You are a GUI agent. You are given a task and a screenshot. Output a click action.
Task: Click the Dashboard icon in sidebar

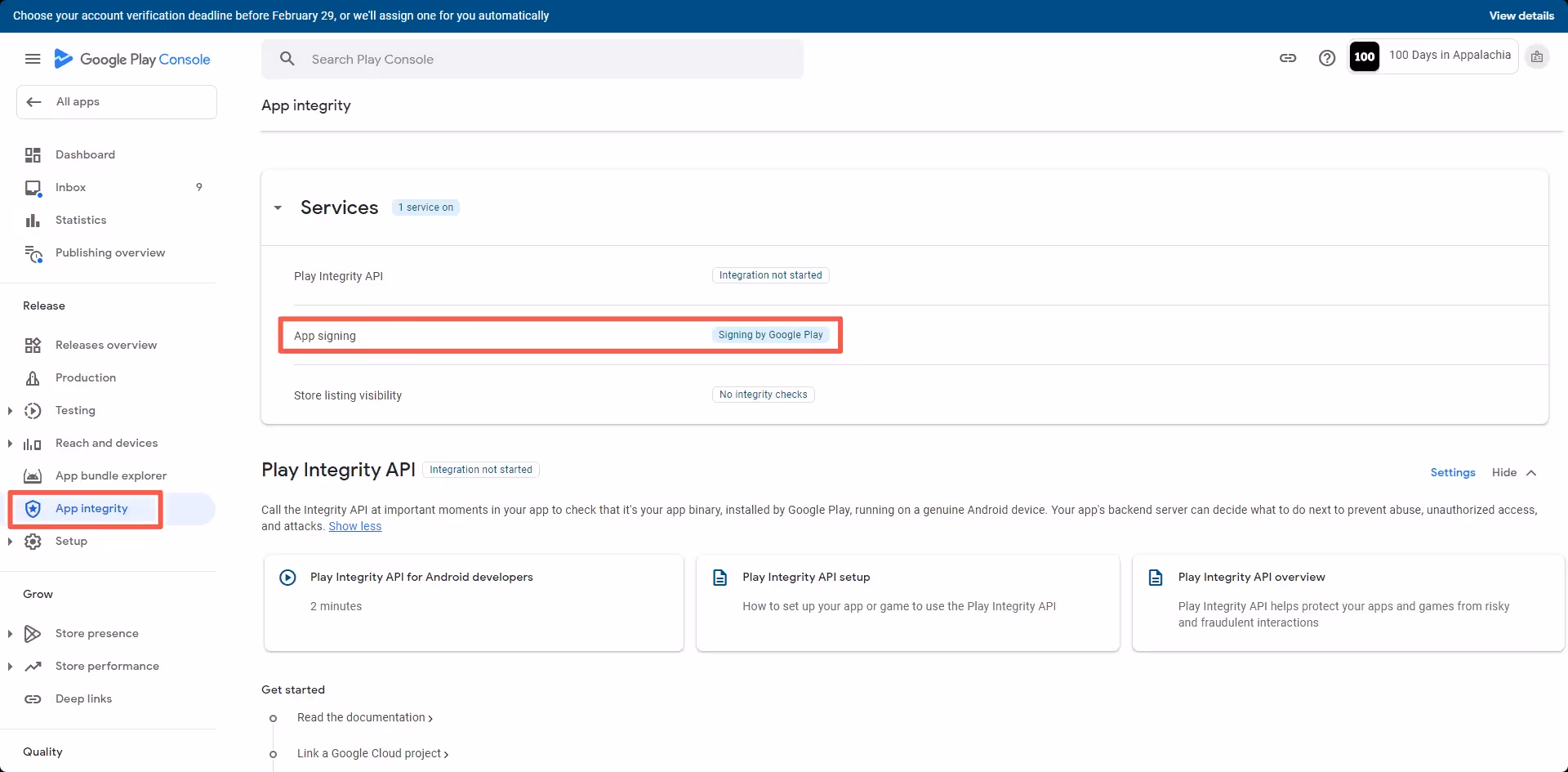pyautogui.click(x=33, y=154)
